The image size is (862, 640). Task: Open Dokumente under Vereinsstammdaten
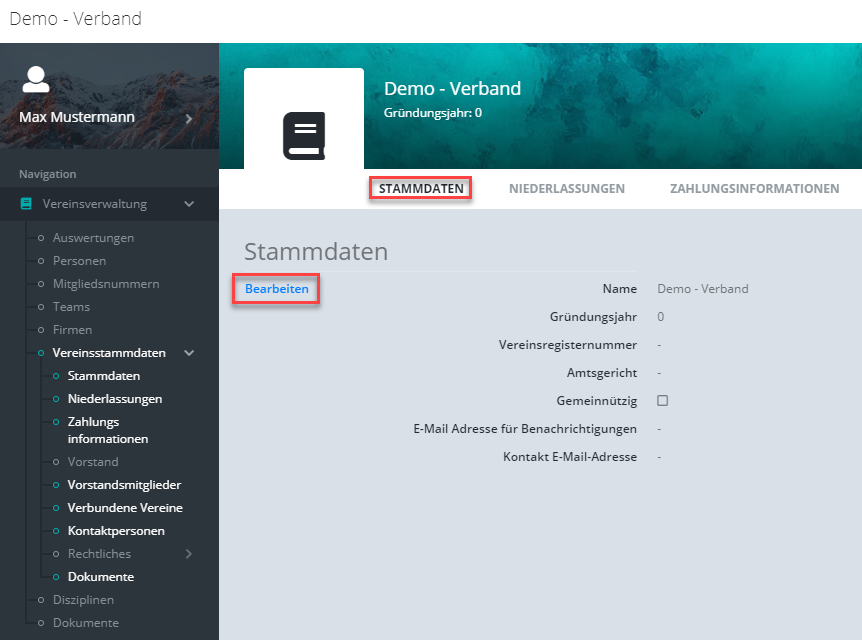[x=101, y=577]
